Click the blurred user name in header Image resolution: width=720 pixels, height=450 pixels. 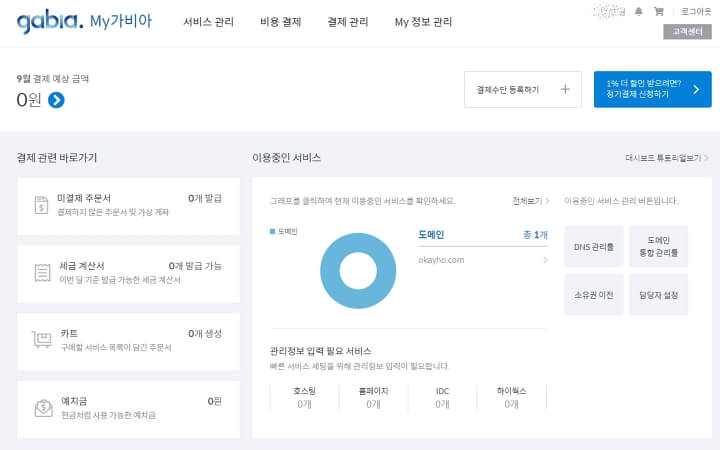[609, 11]
